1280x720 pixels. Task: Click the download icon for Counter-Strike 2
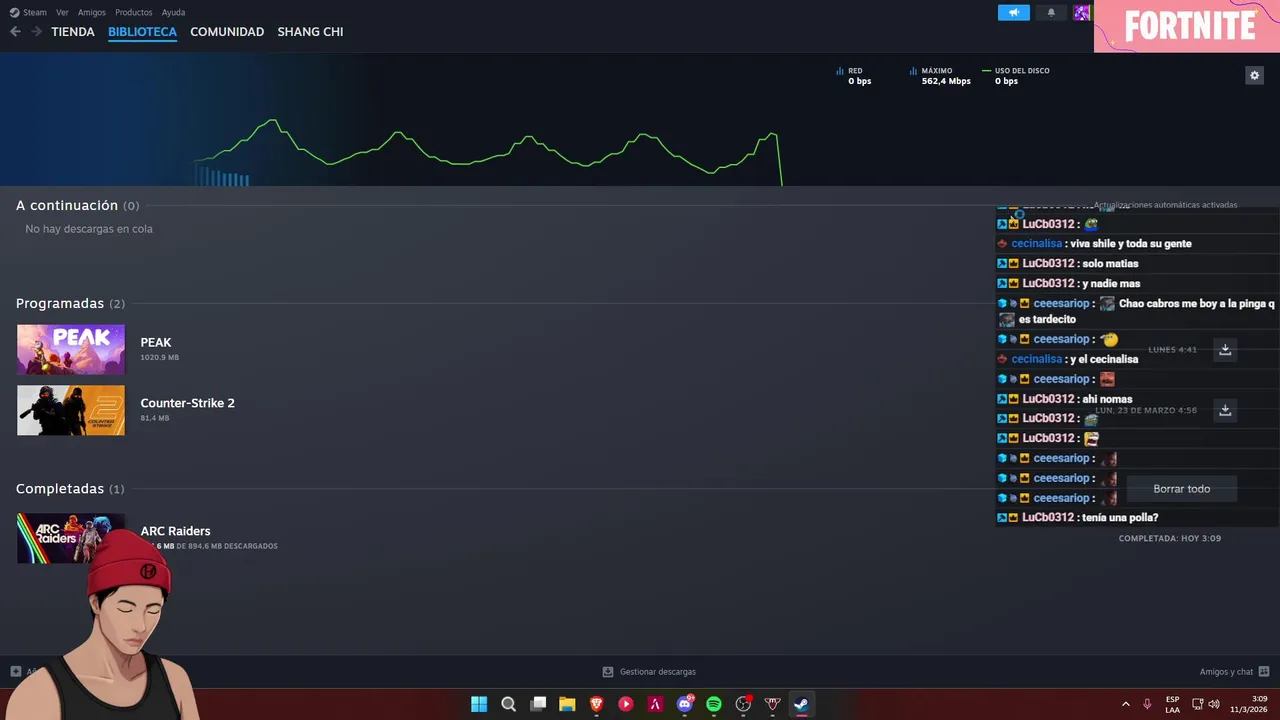(x=1225, y=410)
